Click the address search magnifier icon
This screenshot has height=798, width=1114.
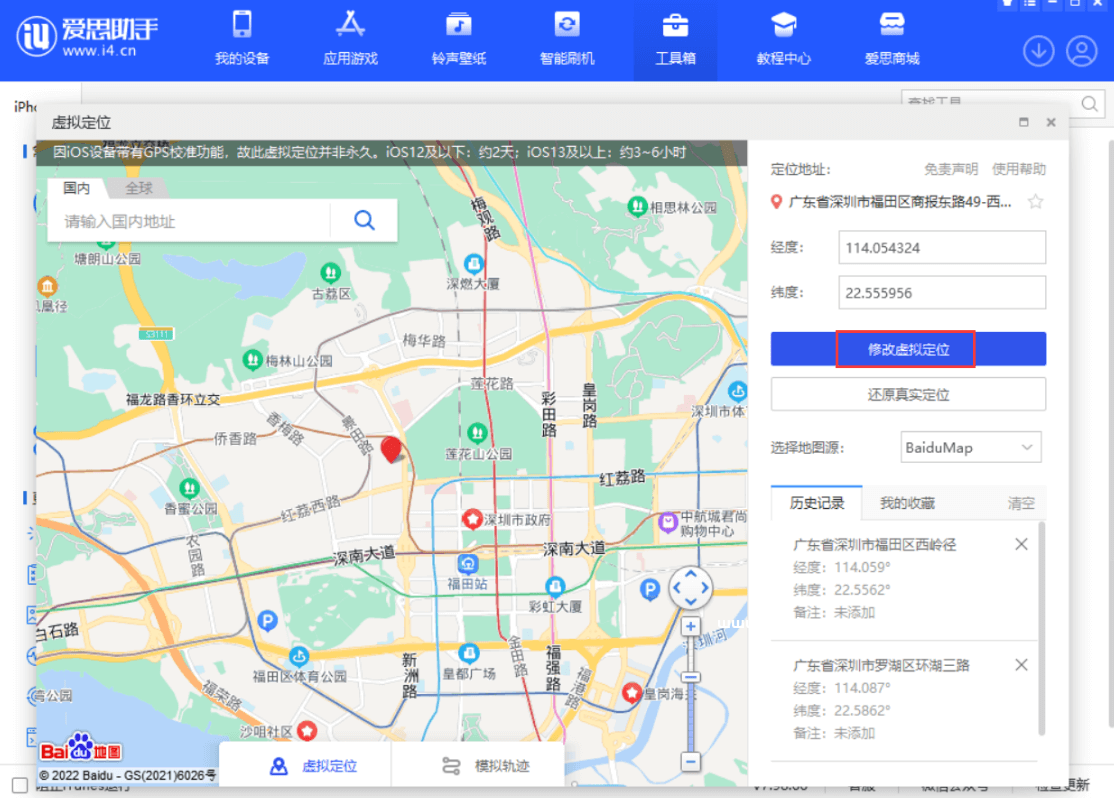pos(363,220)
